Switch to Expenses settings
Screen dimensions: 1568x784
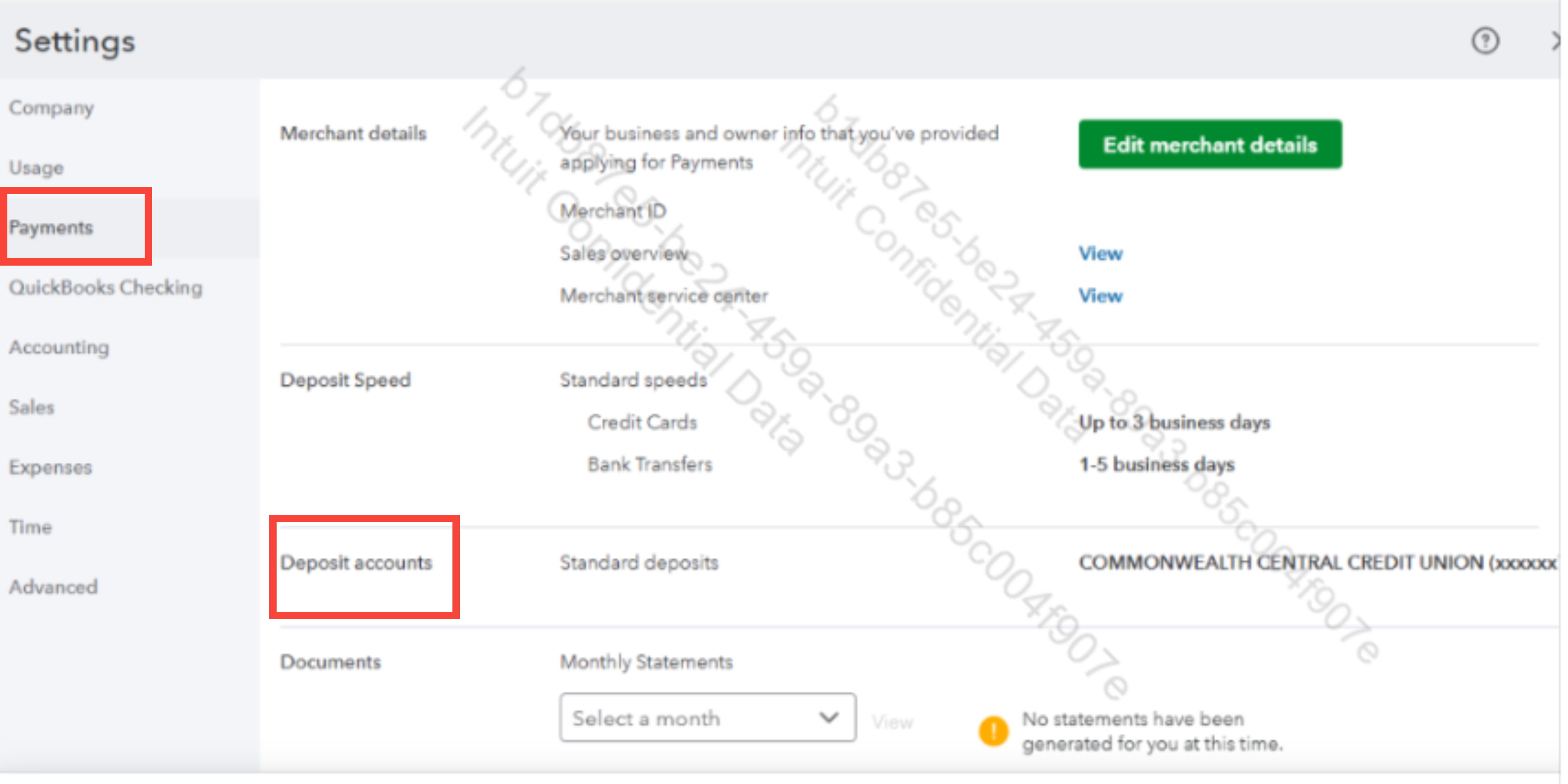pos(50,467)
